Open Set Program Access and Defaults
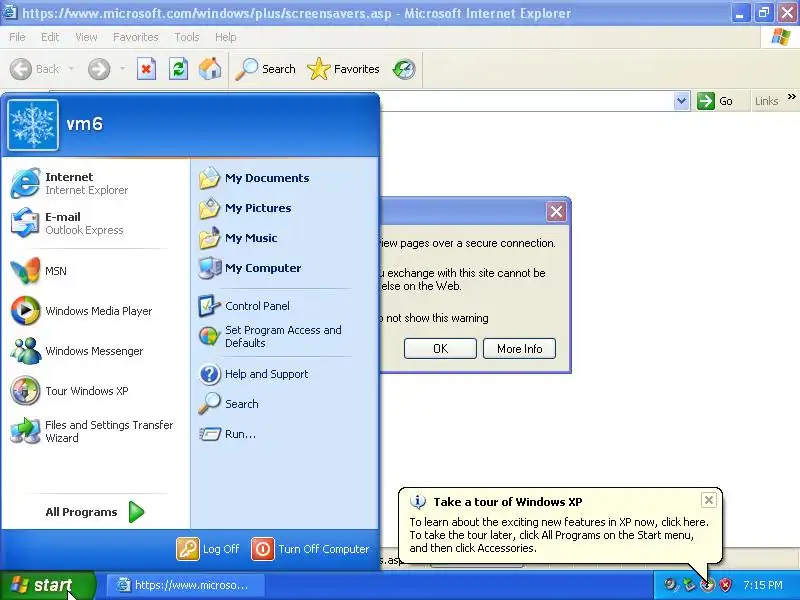The height and width of the screenshot is (600, 800). coord(286,336)
